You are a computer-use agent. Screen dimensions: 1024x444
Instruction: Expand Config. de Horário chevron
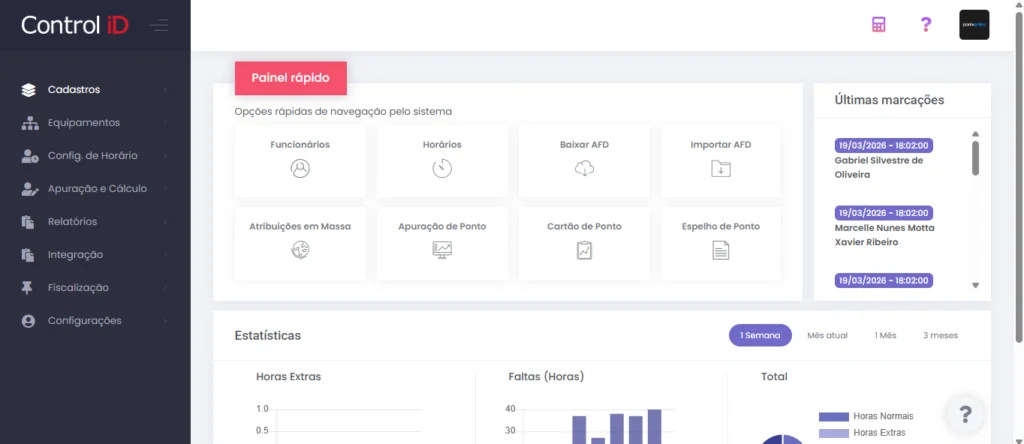coord(166,156)
